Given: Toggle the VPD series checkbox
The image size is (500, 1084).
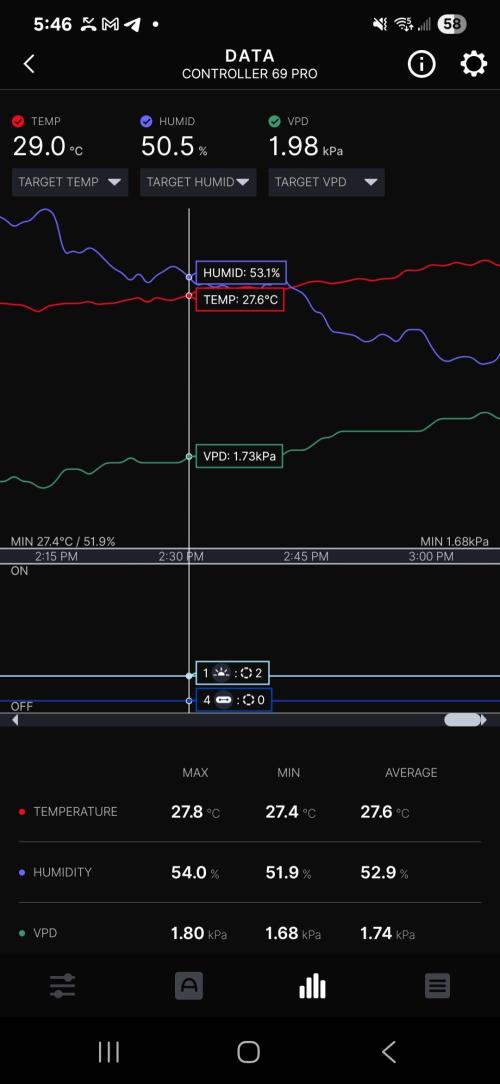Looking at the screenshot, I should (275, 121).
